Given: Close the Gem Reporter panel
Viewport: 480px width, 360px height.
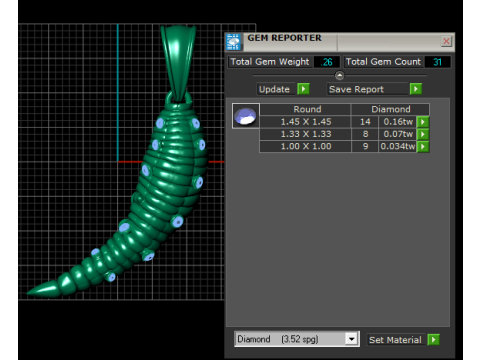Looking at the screenshot, I should click(x=446, y=41).
